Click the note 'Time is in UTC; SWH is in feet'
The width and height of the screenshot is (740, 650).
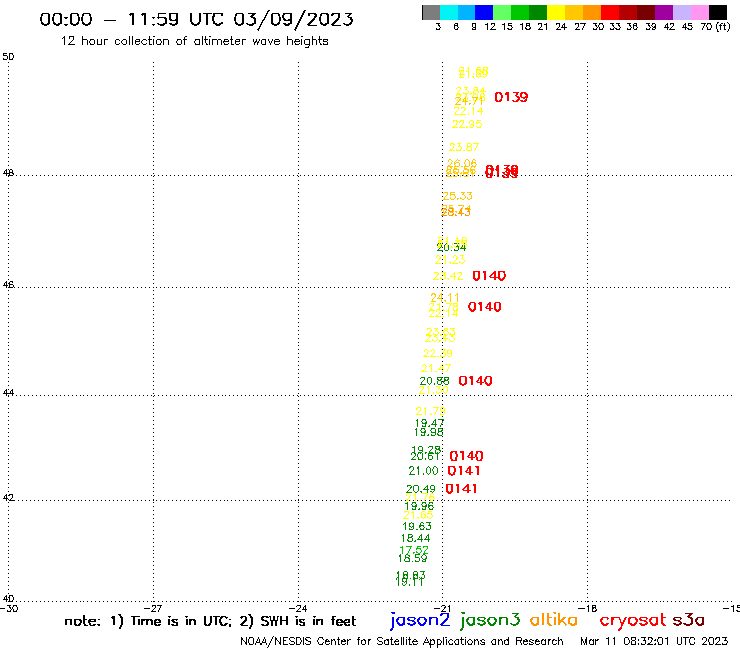click(210, 621)
